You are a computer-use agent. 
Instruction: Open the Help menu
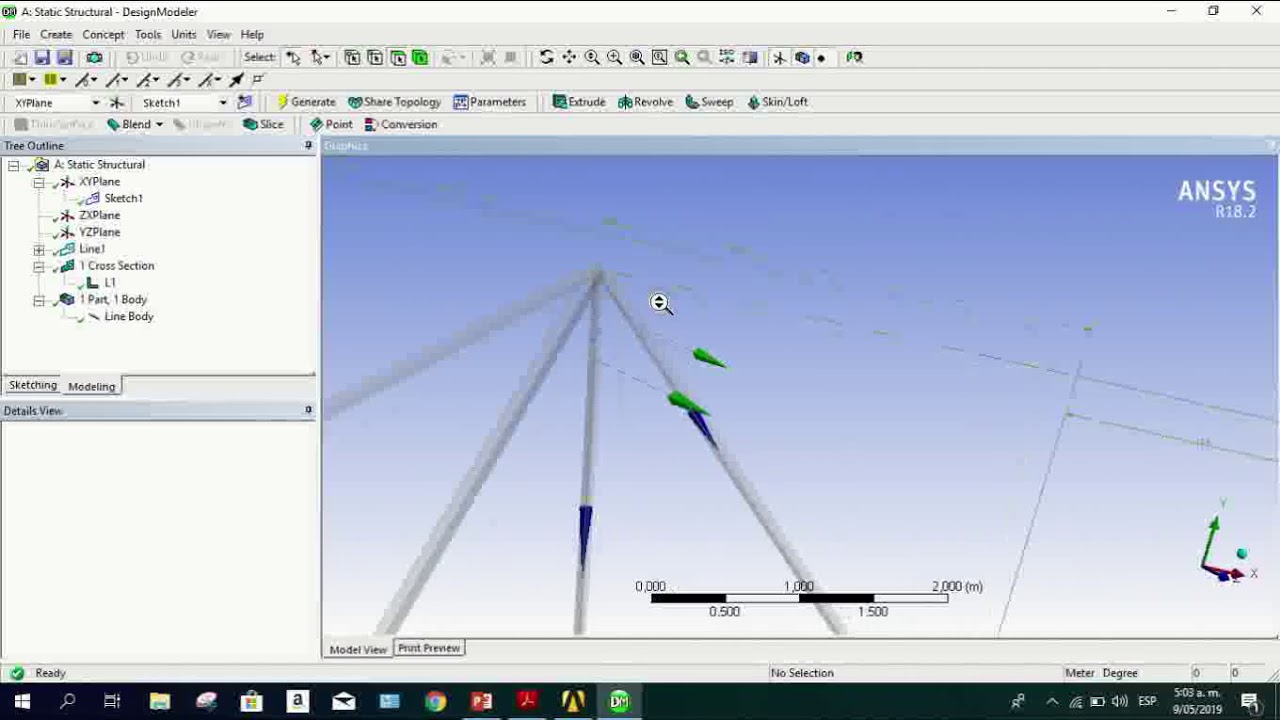pos(252,35)
